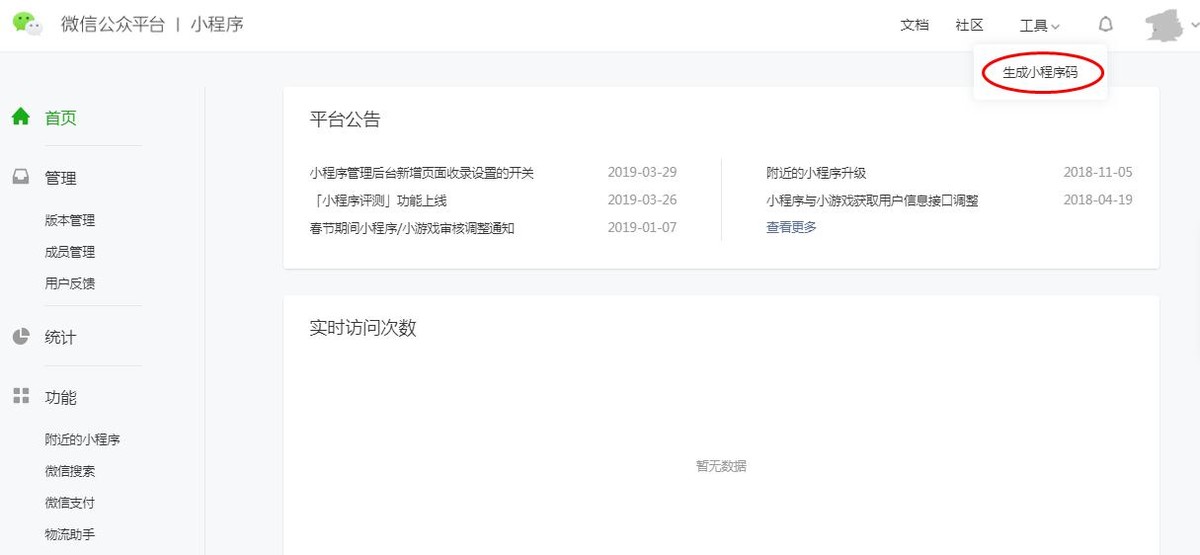1200x555 pixels.
Task: Open 微信搜索 in the sidebar
Action: pos(70,471)
